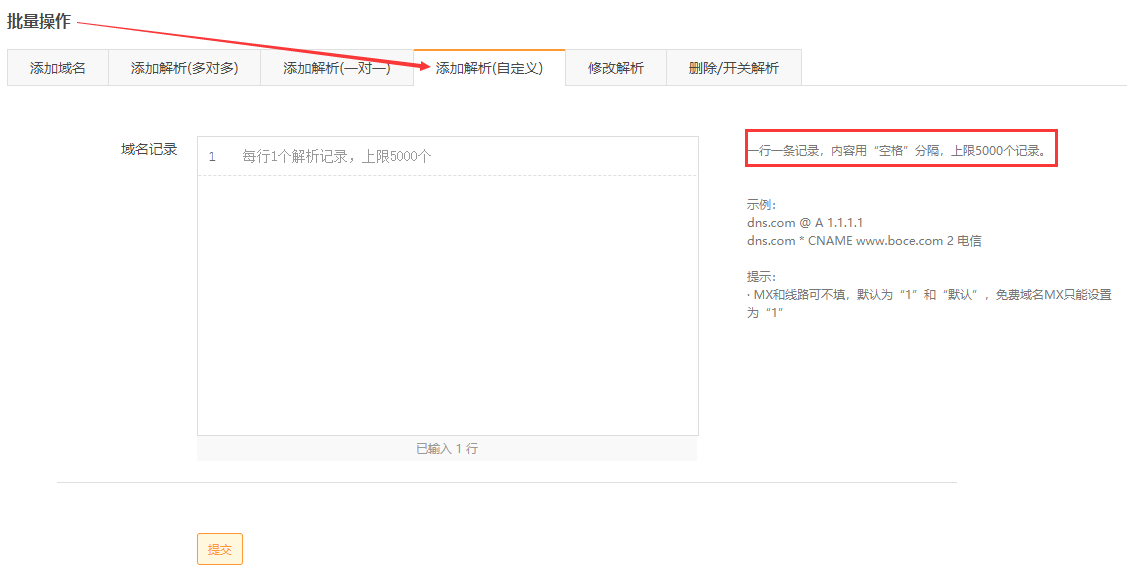The height and width of the screenshot is (570, 1127).
Task: Click the 批量操作 page heading
Action: 39,21
